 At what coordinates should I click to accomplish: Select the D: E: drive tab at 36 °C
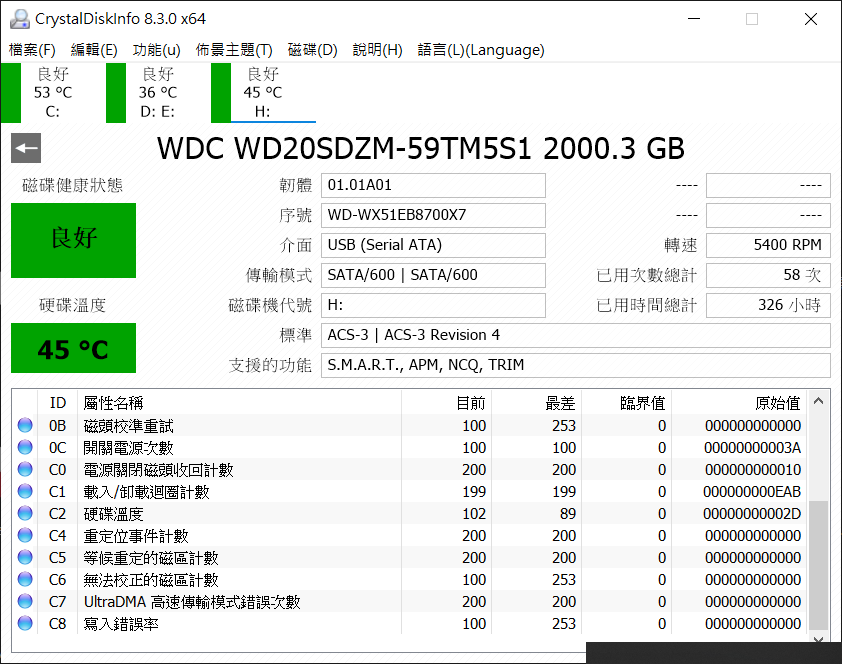point(157,92)
